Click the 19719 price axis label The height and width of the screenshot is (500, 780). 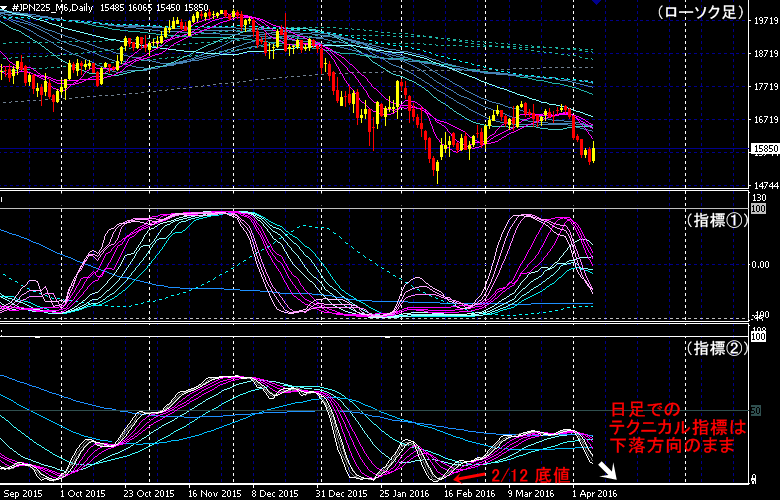[x=766, y=21]
